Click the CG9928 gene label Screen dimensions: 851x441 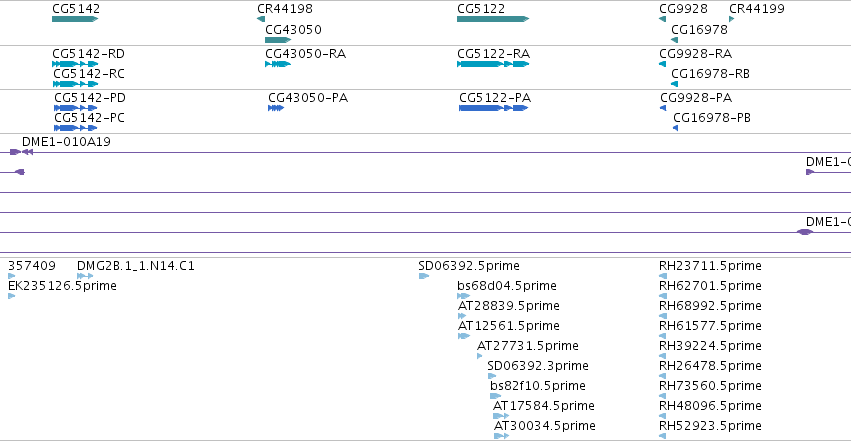(683, 9)
